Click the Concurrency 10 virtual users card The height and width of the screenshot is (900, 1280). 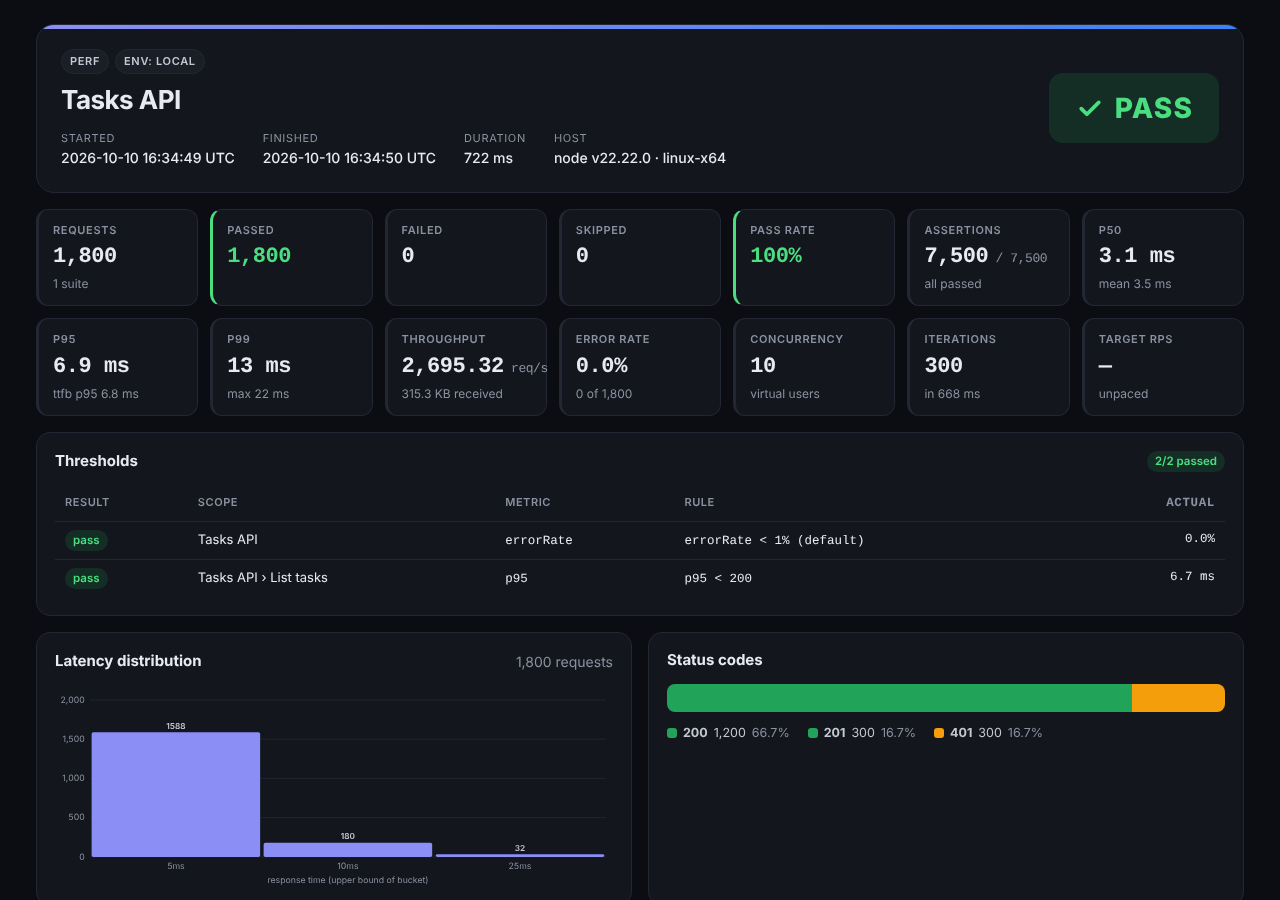pyautogui.click(x=814, y=367)
